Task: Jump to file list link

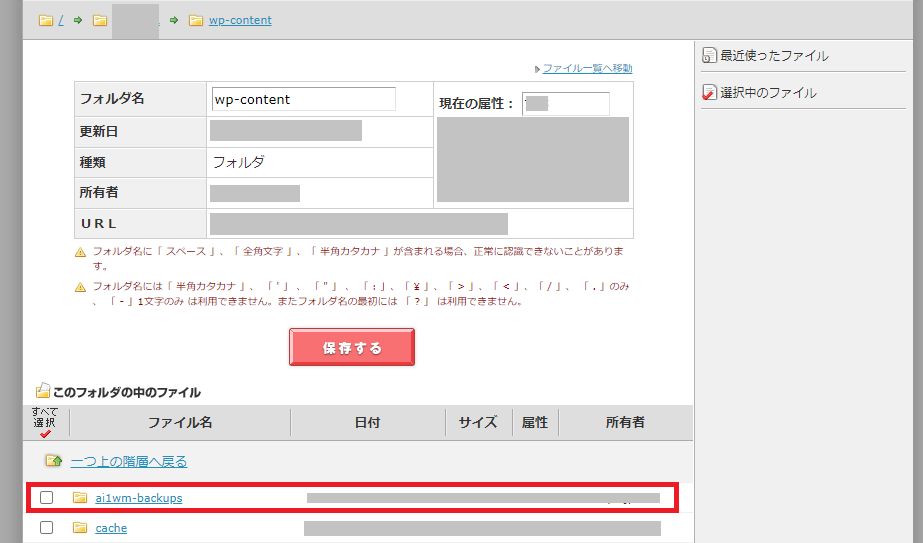Action: pyautogui.click(x=587, y=68)
